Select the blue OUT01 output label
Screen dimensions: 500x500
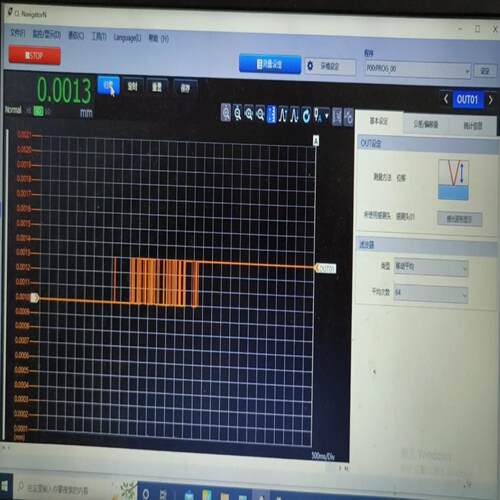467,100
